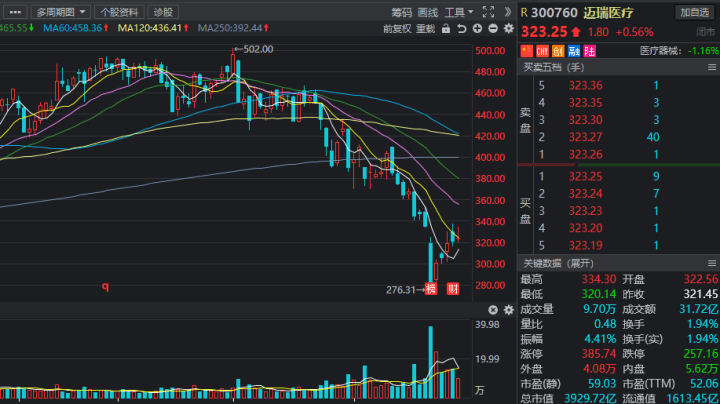Image resolution: width=720 pixels, height=404 pixels.
Task: Click the undo arrow icon
Action: pos(461,29)
